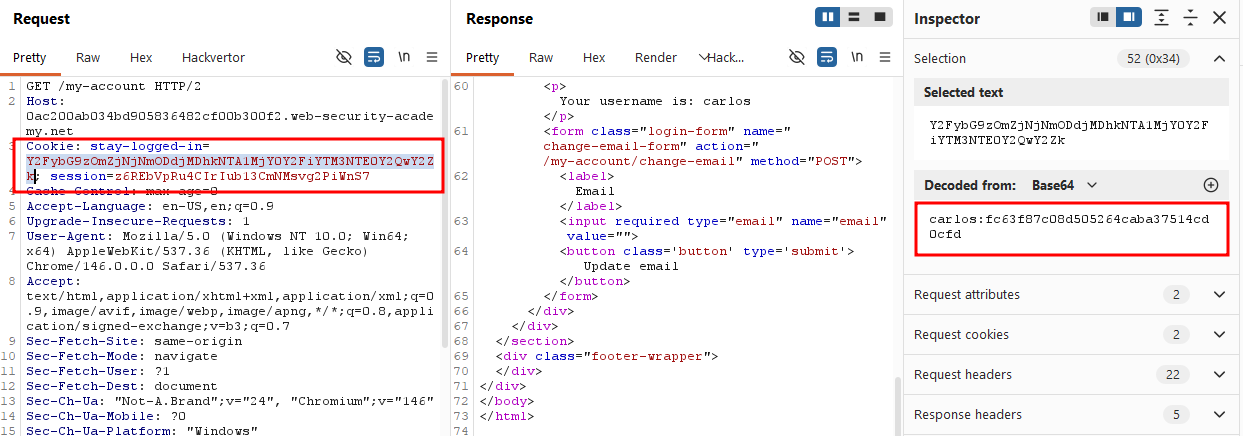The width and height of the screenshot is (1243, 436).
Task: Switch to side-by-side split layout
Action: (829, 18)
